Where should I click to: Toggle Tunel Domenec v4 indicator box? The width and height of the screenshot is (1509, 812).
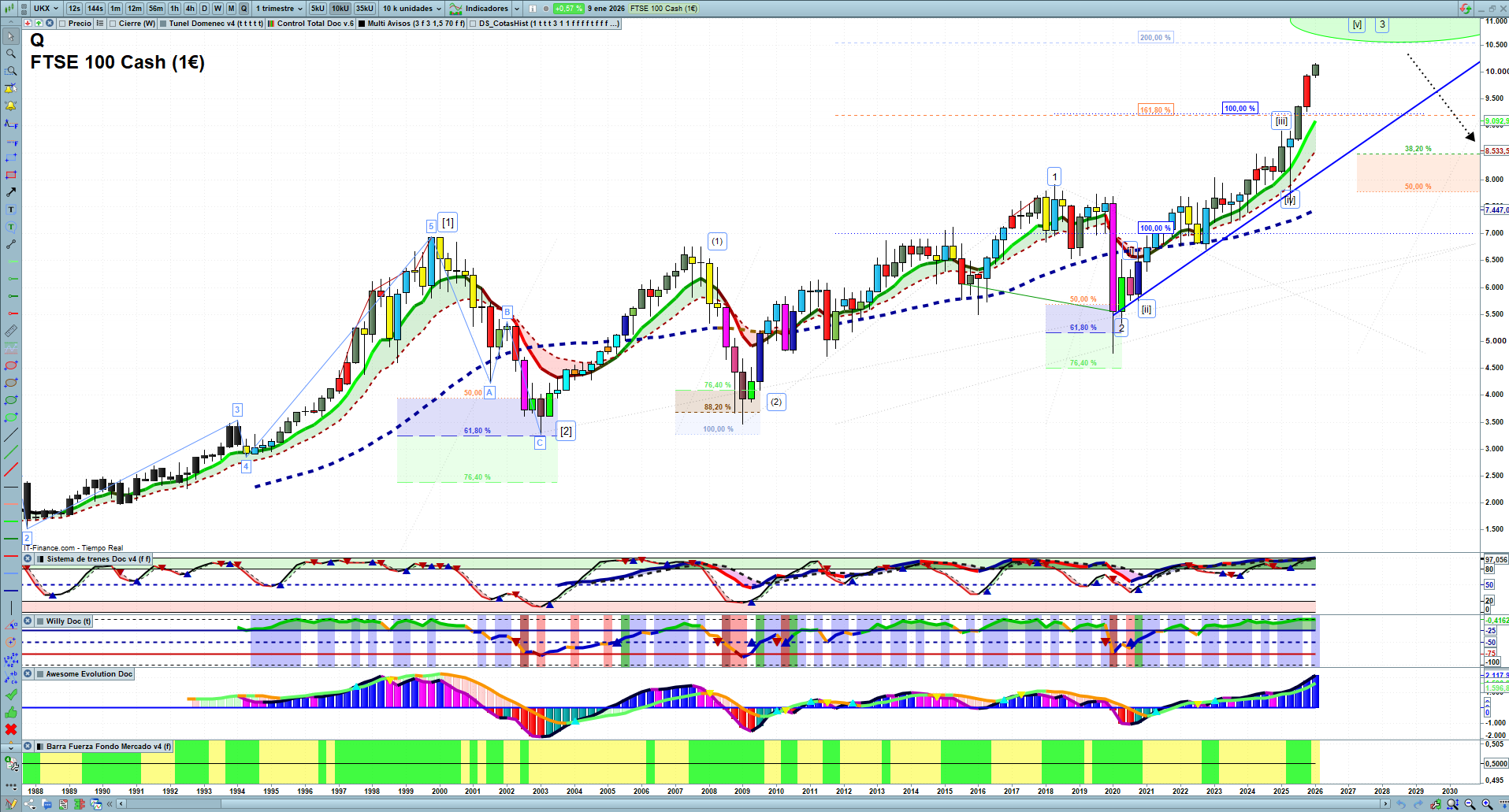[x=163, y=24]
